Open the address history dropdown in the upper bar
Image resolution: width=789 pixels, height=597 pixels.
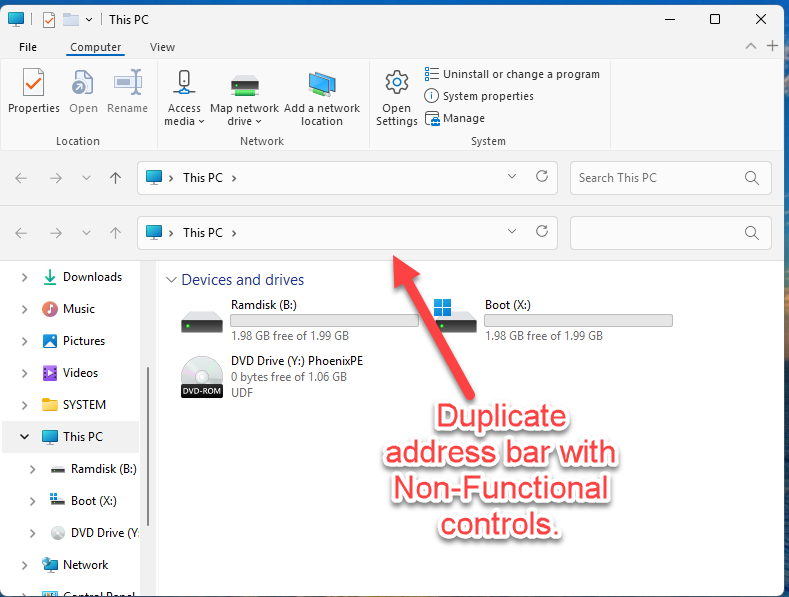pos(512,176)
